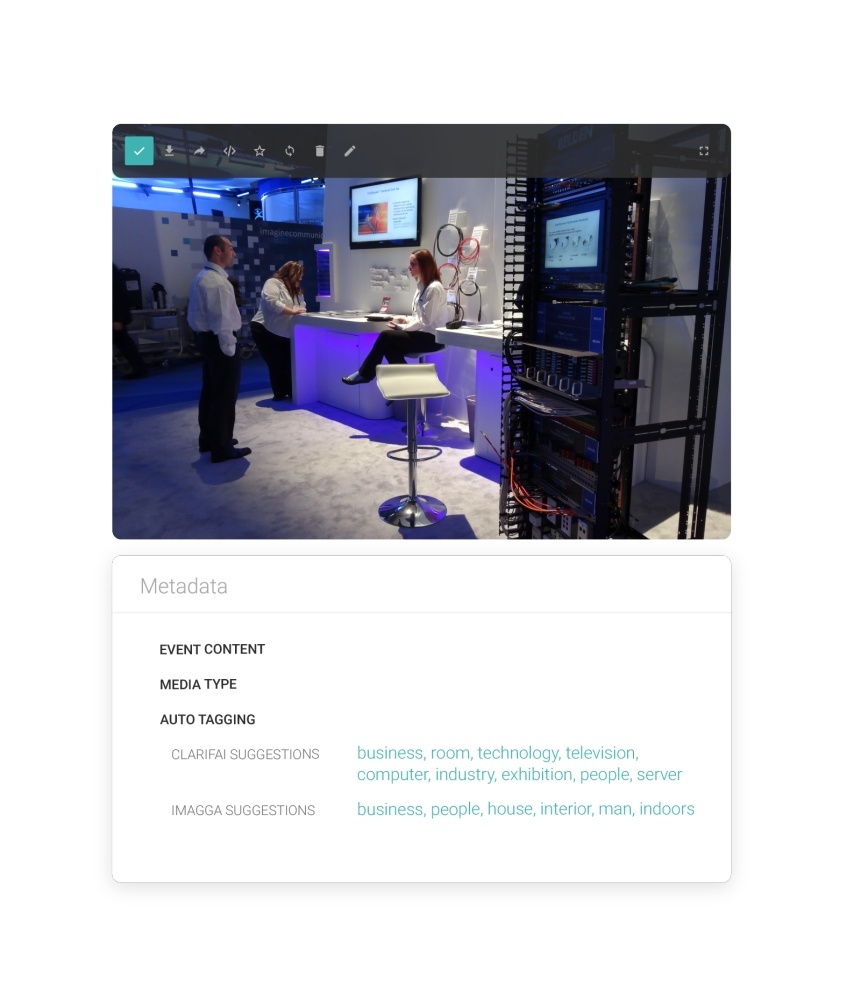Collapse the AUTO TAGGING section
Screen dimensions: 847x1000
coord(207,719)
